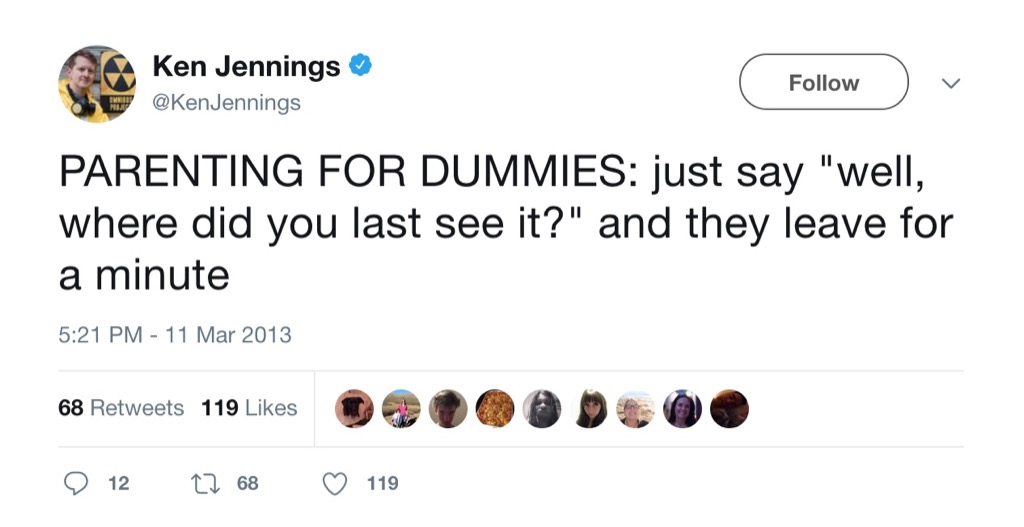Image resolution: width=1024 pixels, height=527 pixels.
Task: Click the liker avatar of woman with dark bangs
Action: coord(589,408)
